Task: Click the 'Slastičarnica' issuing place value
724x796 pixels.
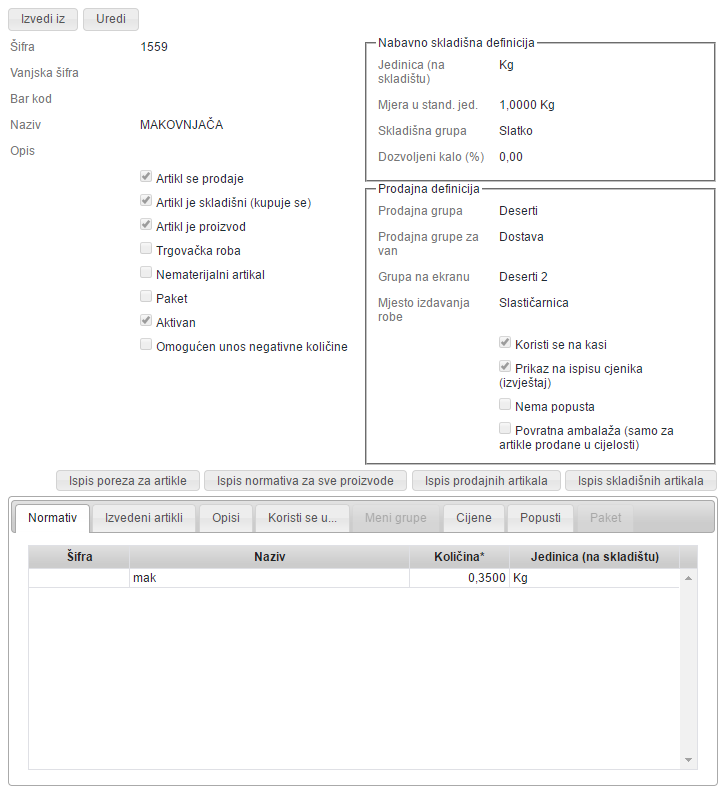Action: (x=534, y=303)
